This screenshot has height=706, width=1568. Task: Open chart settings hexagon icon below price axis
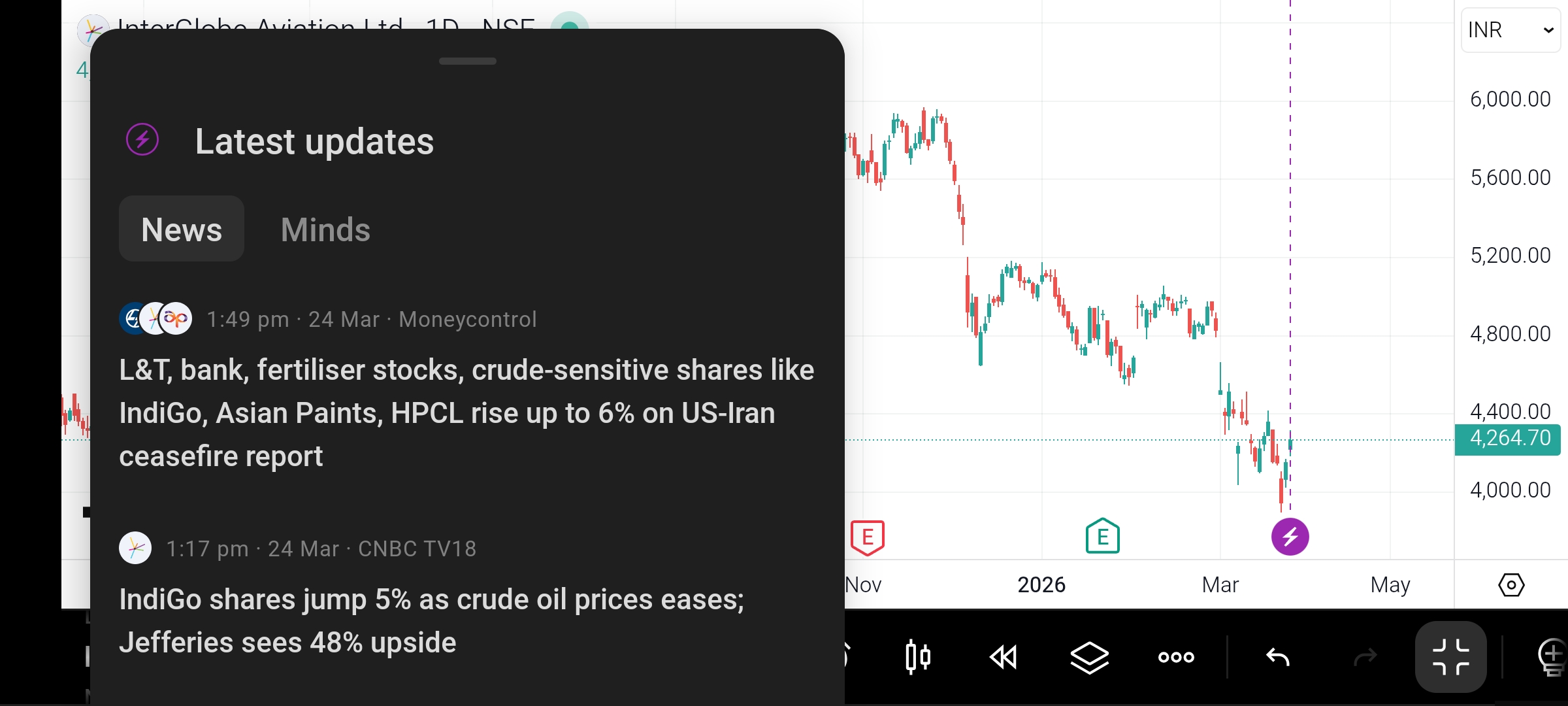click(1511, 584)
